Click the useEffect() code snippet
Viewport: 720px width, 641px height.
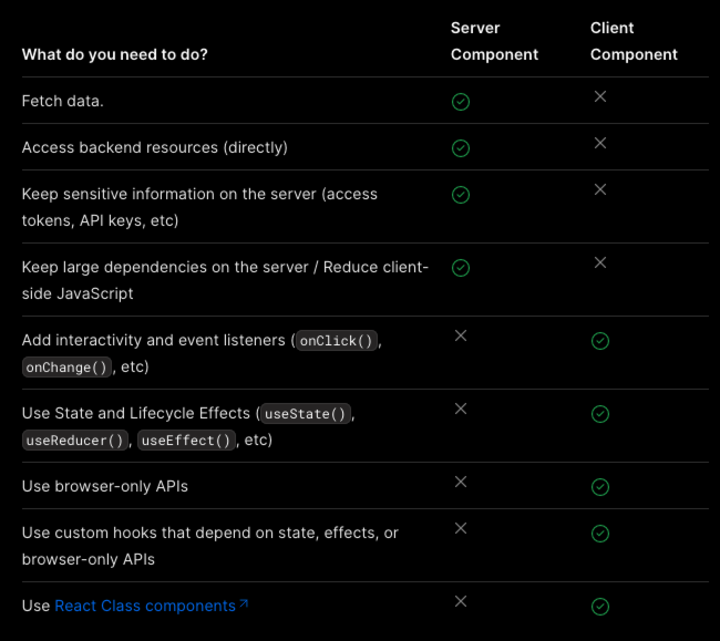[186, 440]
